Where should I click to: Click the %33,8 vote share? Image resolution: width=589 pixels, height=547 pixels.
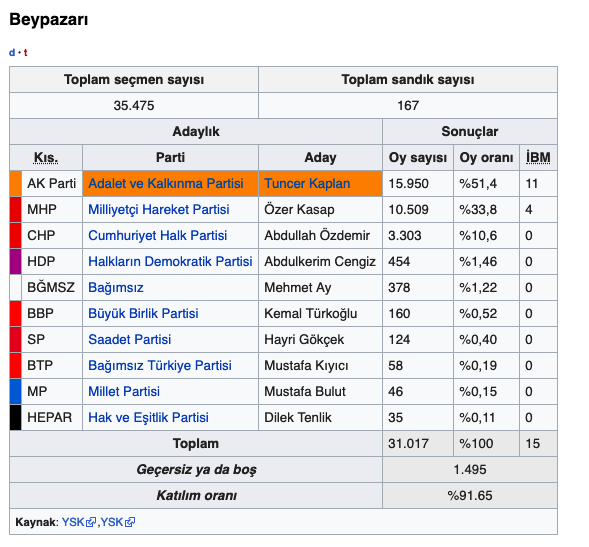(478, 209)
